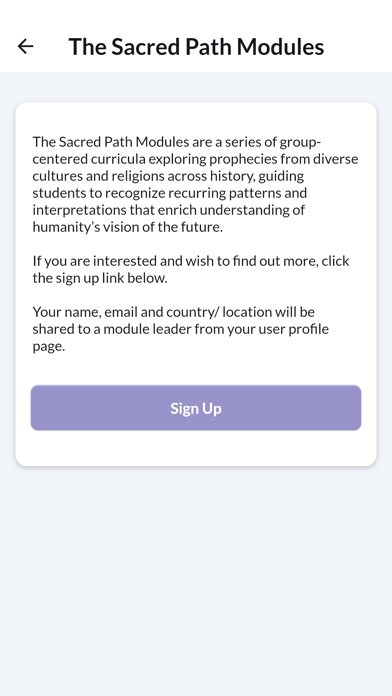Click the phrase "find out more"
Viewport: 392px width, 696px height.
275,261
